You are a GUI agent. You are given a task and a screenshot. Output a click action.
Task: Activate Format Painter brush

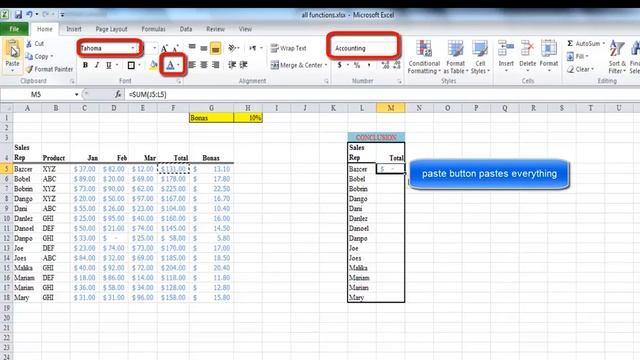[49, 69]
